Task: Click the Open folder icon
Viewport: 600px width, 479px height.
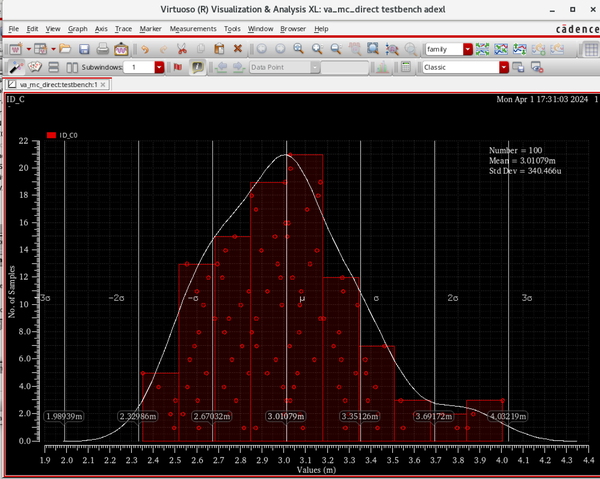Action: point(65,49)
